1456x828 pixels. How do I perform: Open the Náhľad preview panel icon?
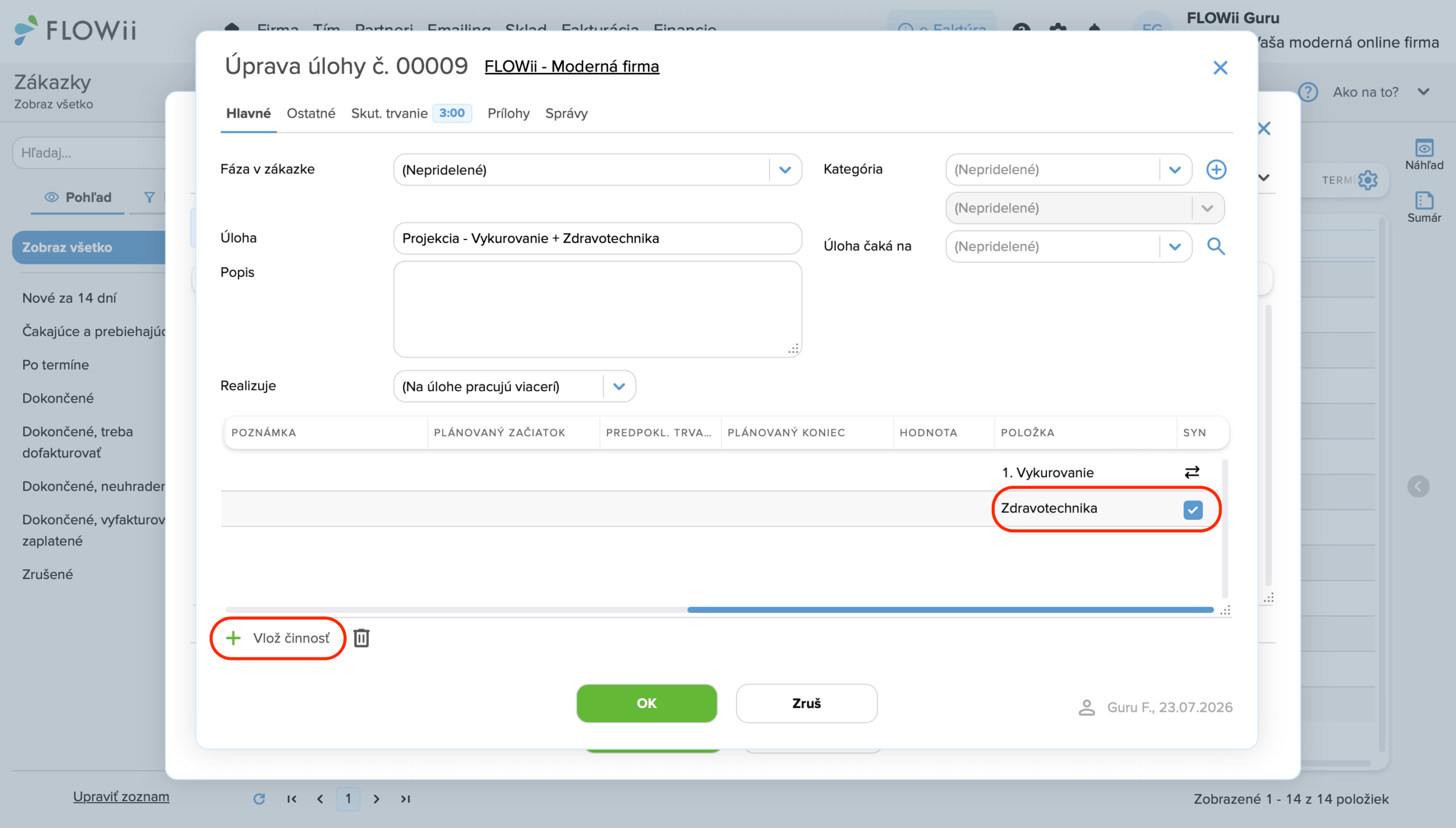1424,155
